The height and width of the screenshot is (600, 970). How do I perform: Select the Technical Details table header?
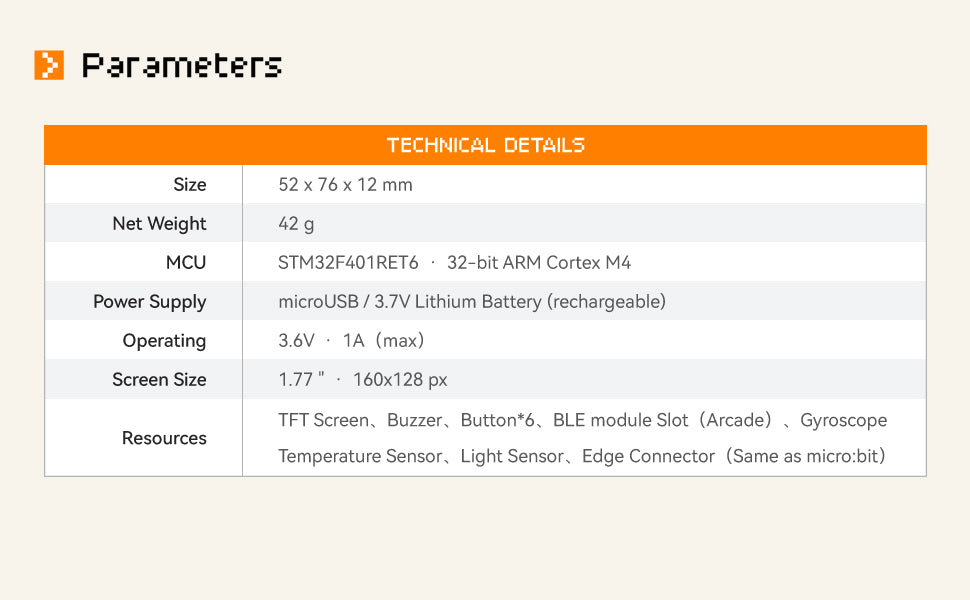[485, 145]
